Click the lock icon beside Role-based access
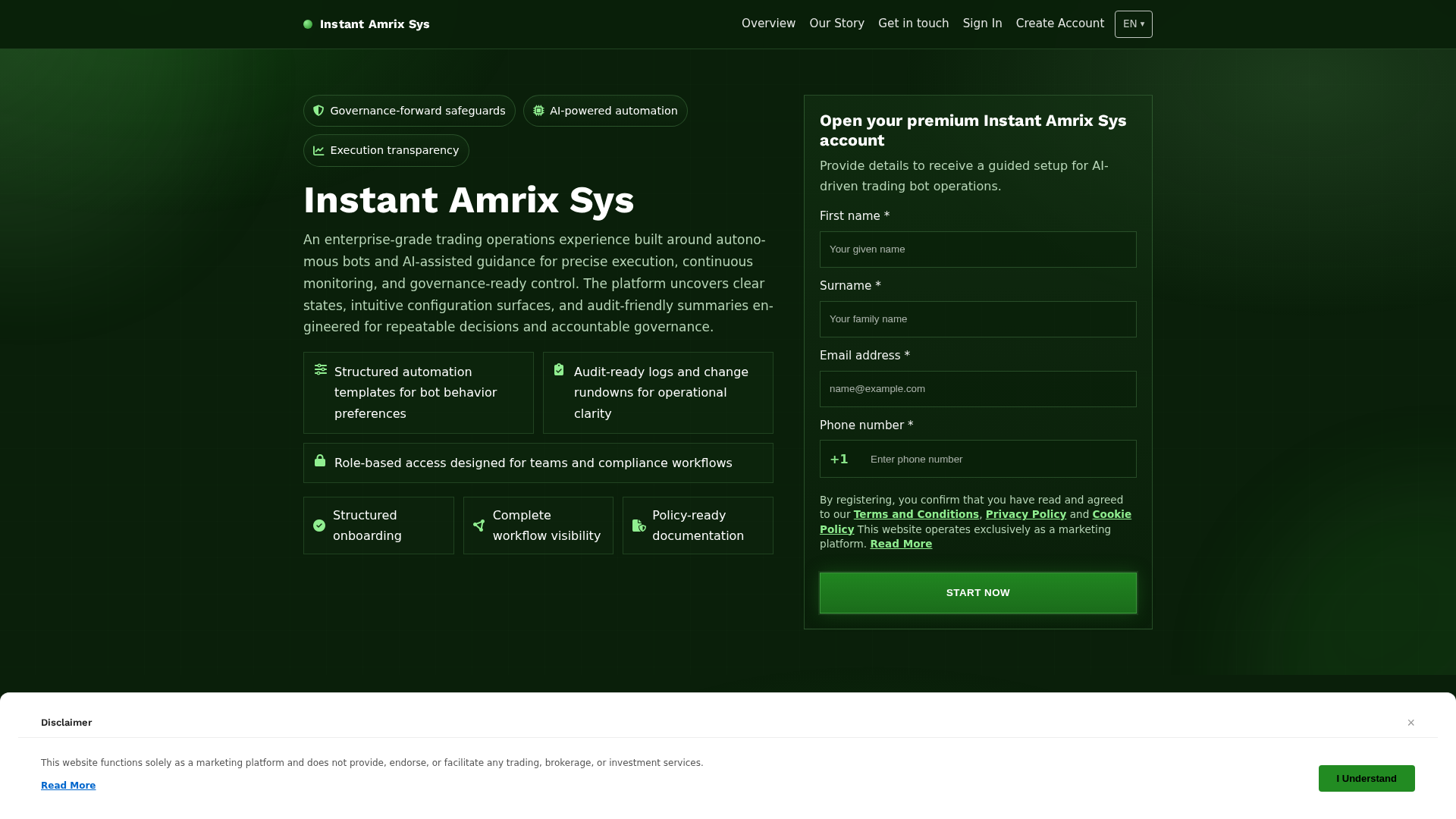This screenshot has height=819, width=1456. 320,460
